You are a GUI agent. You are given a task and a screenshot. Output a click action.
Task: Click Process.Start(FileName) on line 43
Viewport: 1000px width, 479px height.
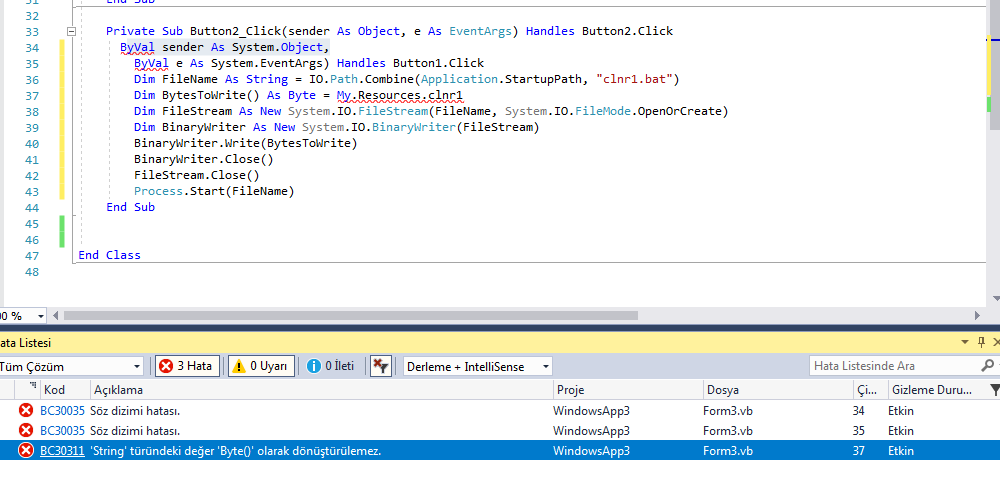coord(214,191)
